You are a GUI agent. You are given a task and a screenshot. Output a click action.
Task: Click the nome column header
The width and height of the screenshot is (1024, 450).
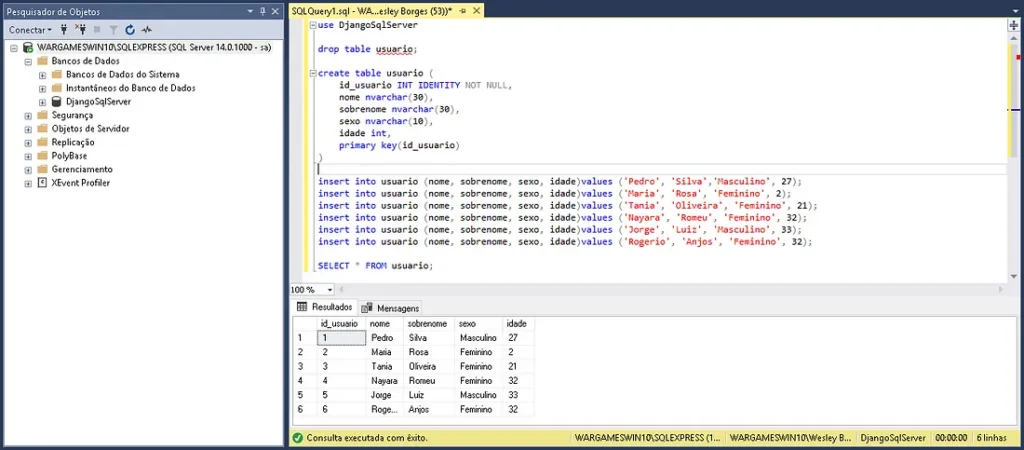point(385,323)
